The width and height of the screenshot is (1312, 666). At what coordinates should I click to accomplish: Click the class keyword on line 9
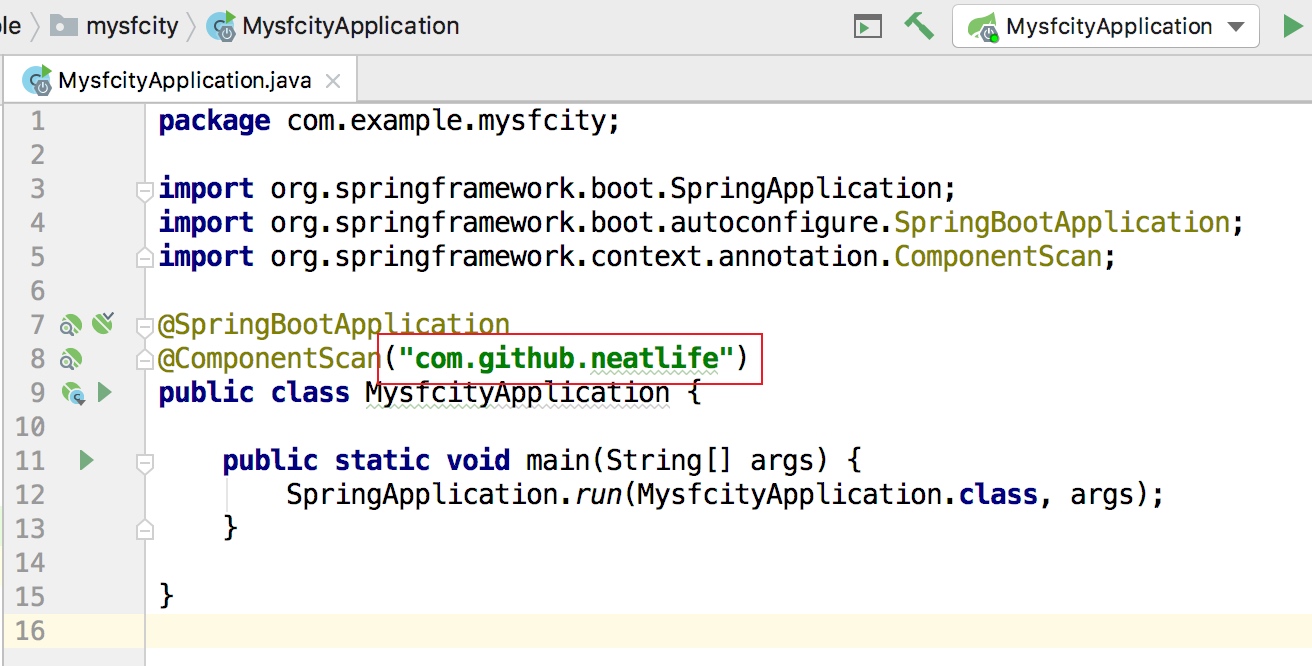(310, 393)
